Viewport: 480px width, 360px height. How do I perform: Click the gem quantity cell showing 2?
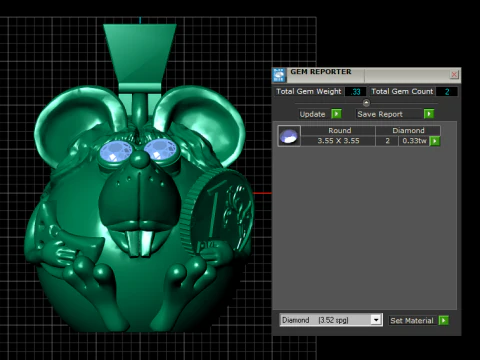(387, 141)
